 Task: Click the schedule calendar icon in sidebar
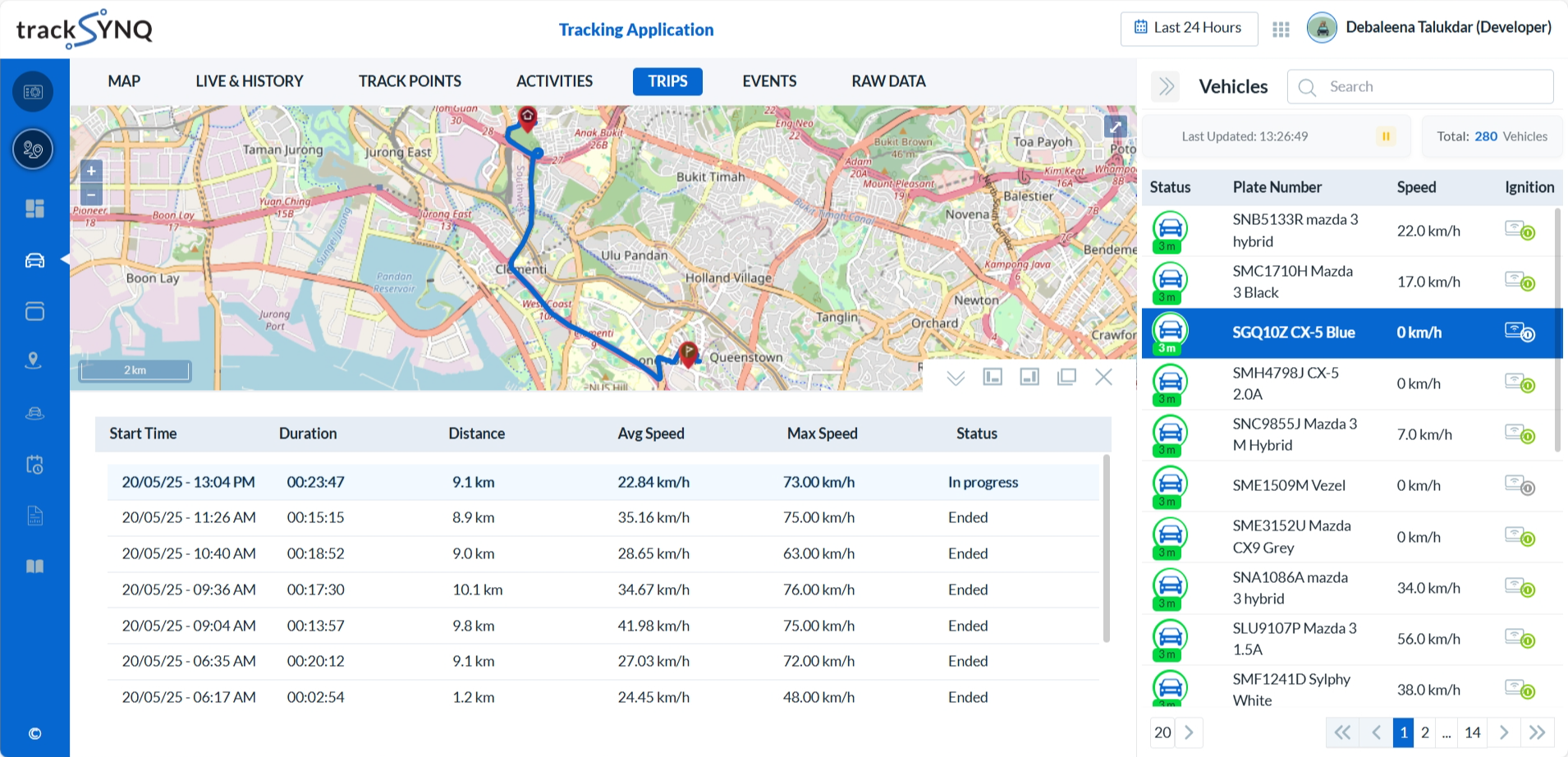[34, 465]
